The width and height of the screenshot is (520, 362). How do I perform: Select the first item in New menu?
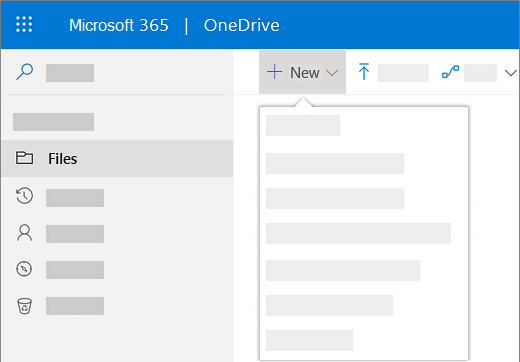click(x=303, y=125)
